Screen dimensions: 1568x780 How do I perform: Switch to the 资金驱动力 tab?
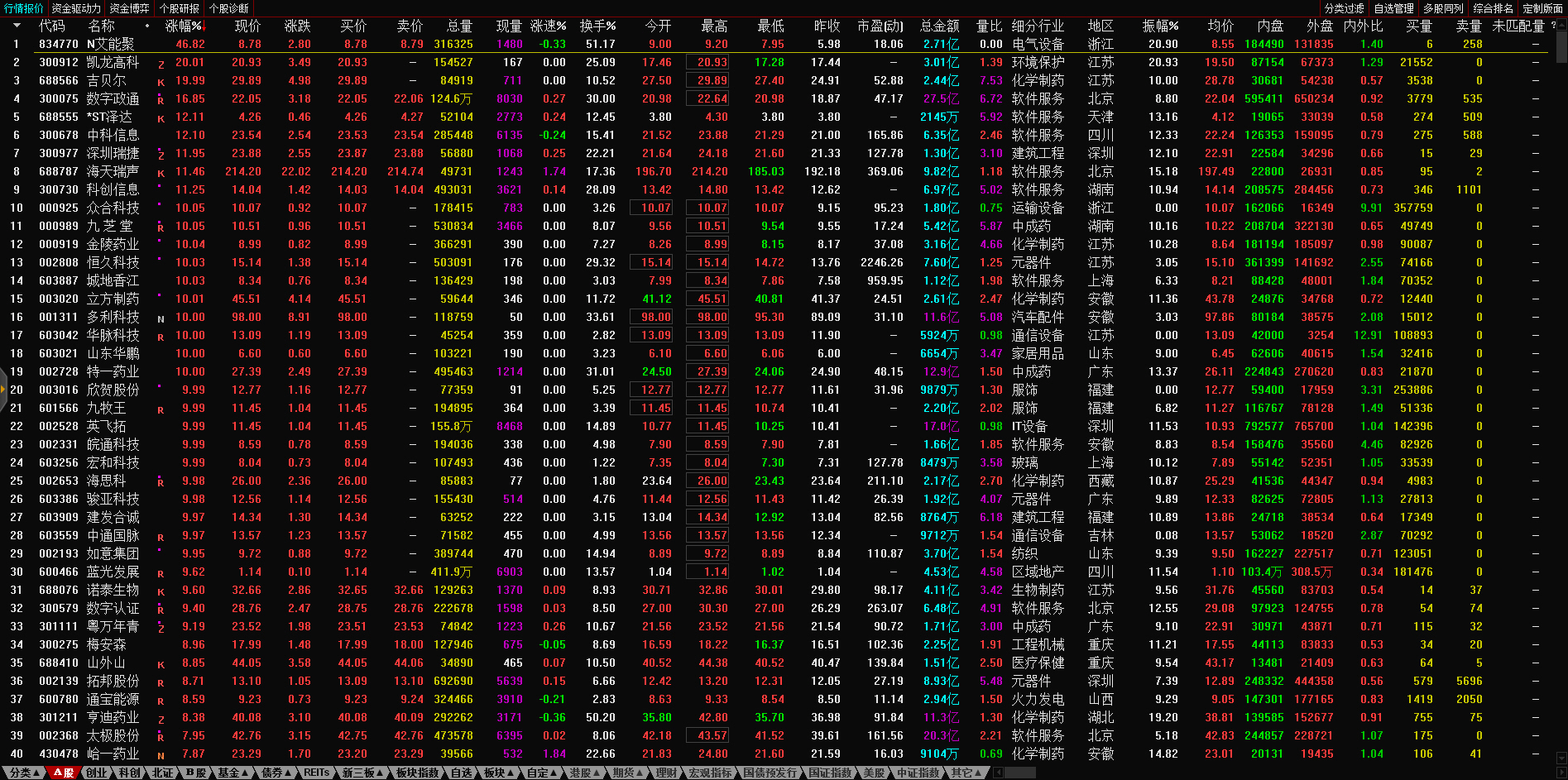[x=76, y=8]
